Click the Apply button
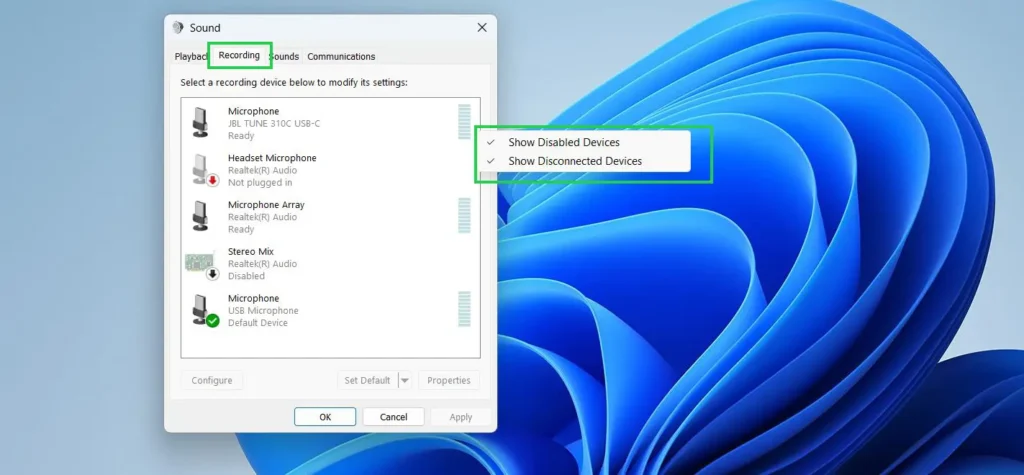 460,417
